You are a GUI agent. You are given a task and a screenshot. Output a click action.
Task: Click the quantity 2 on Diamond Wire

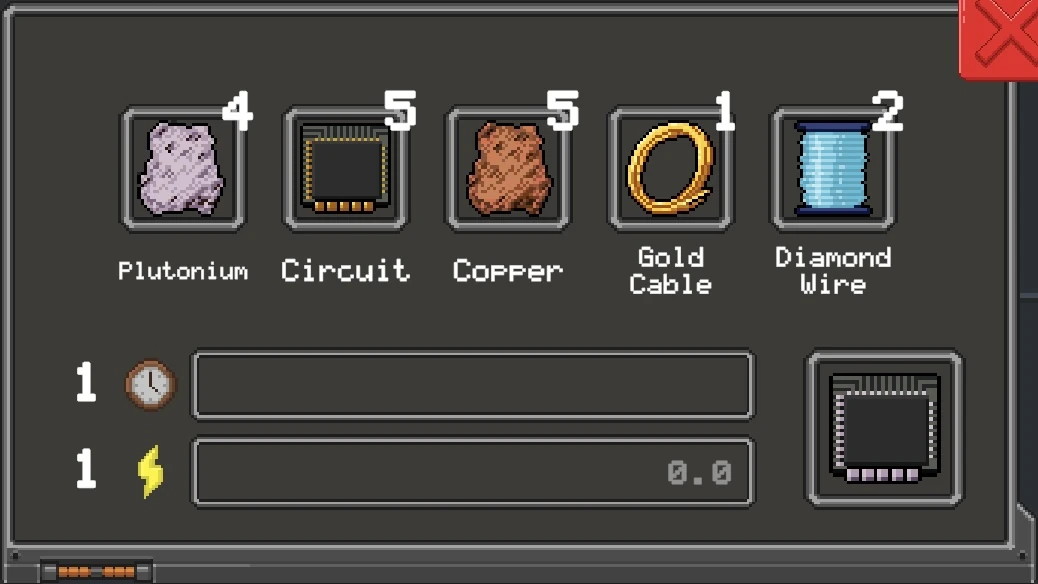pos(888,110)
